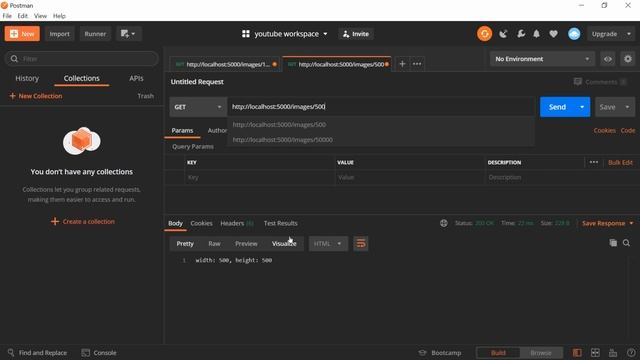640x360 pixels.
Task: Select the Preview response view
Action: [x=246, y=244]
